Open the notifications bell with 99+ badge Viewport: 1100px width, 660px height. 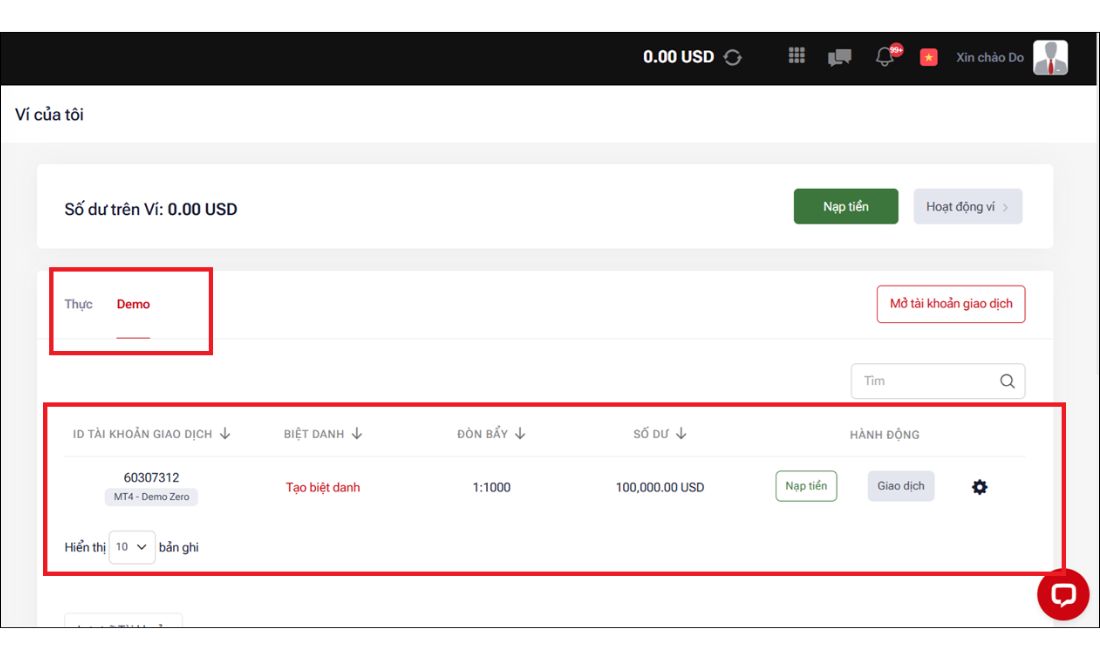pos(887,55)
